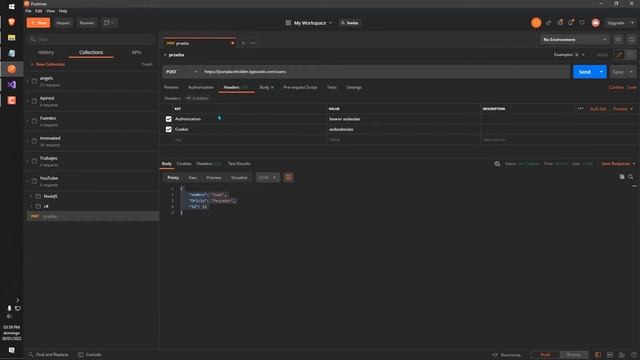Open the Windows notification center icon
The width and height of the screenshot is (640, 360).
pos(11,350)
